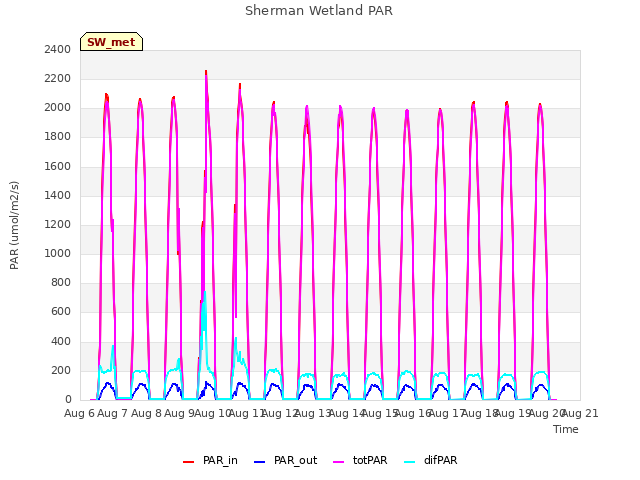Viewport: 640px width, 480px height.
Task: Click the Aug 10 peak above 2200
Action: 206,73
